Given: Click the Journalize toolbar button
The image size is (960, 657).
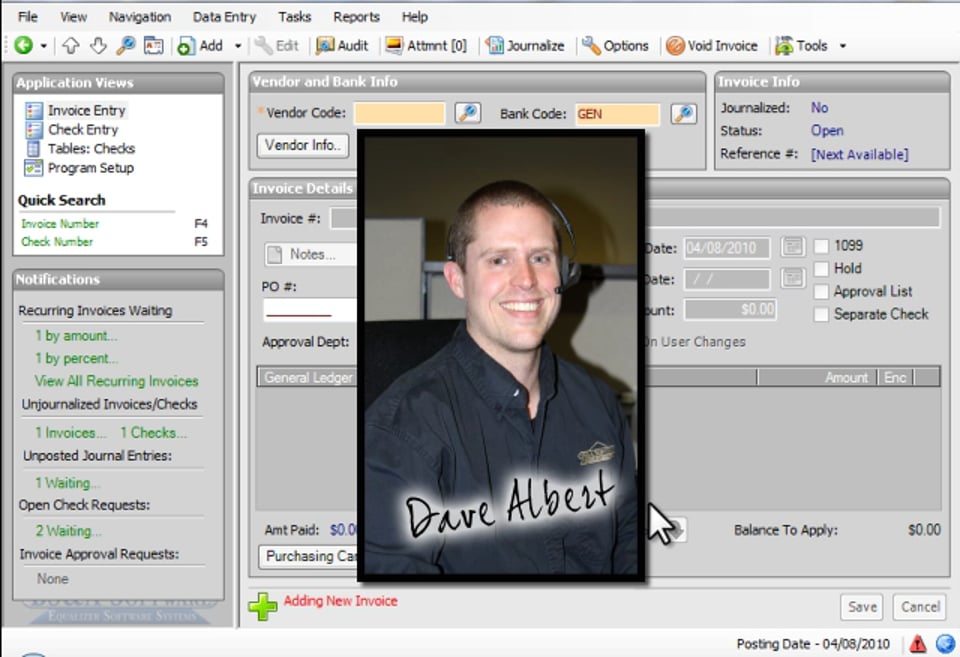Looking at the screenshot, I should (525, 46).
